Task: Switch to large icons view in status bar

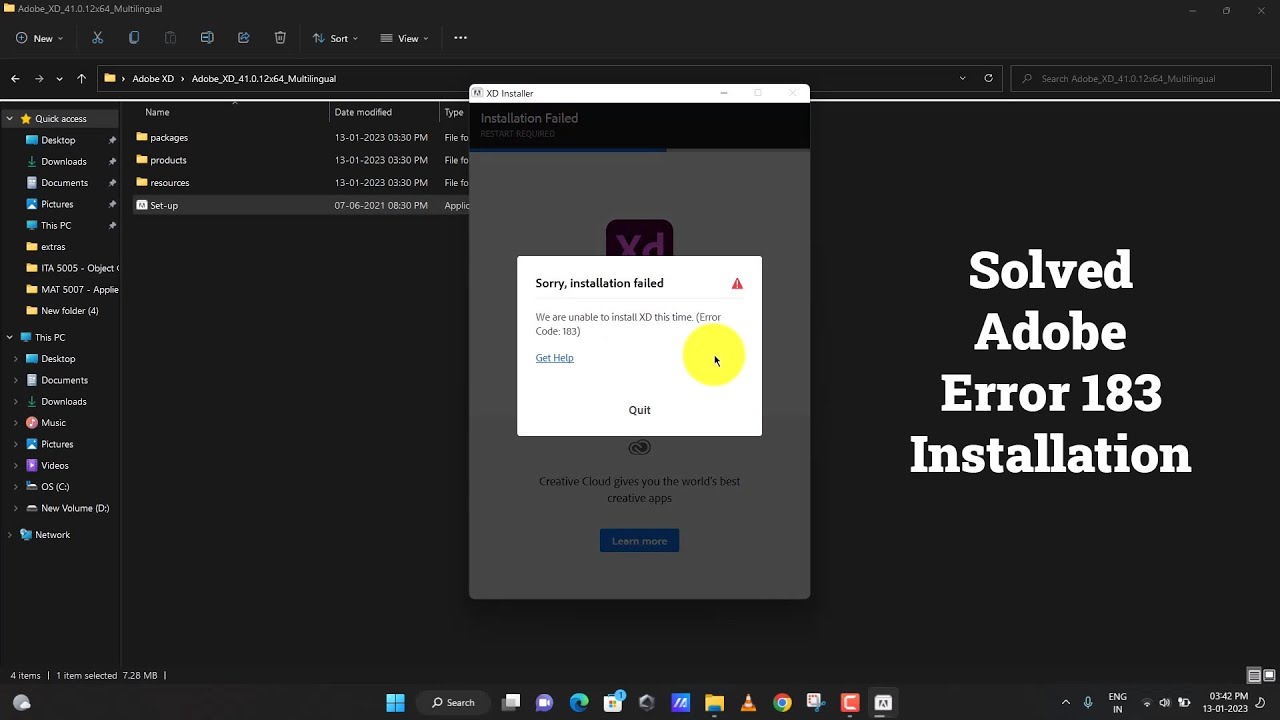Action: pyautogui.click(x=1269, y=676)
